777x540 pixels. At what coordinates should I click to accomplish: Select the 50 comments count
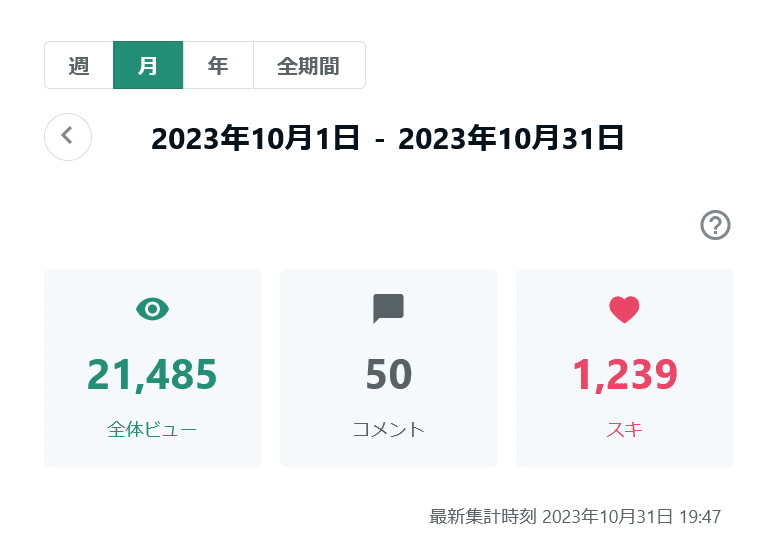(x=388, y=374)
